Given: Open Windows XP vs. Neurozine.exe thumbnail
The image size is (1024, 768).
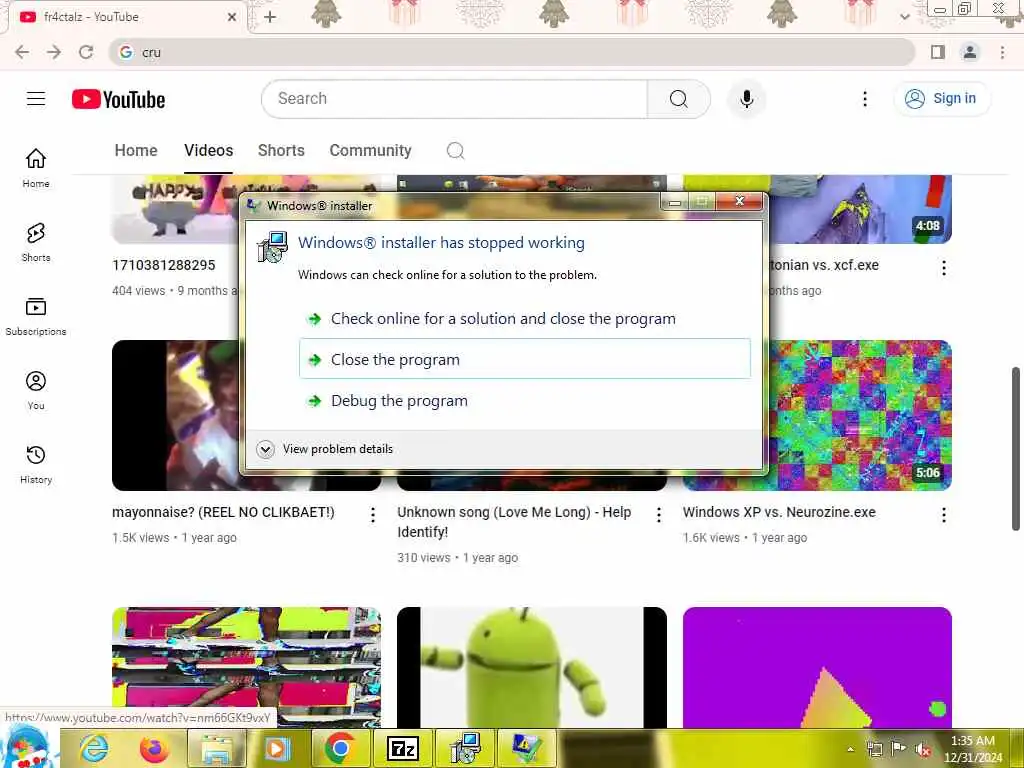Looking at the screenshot, I should pyautogui.click(x=860, y=415).
